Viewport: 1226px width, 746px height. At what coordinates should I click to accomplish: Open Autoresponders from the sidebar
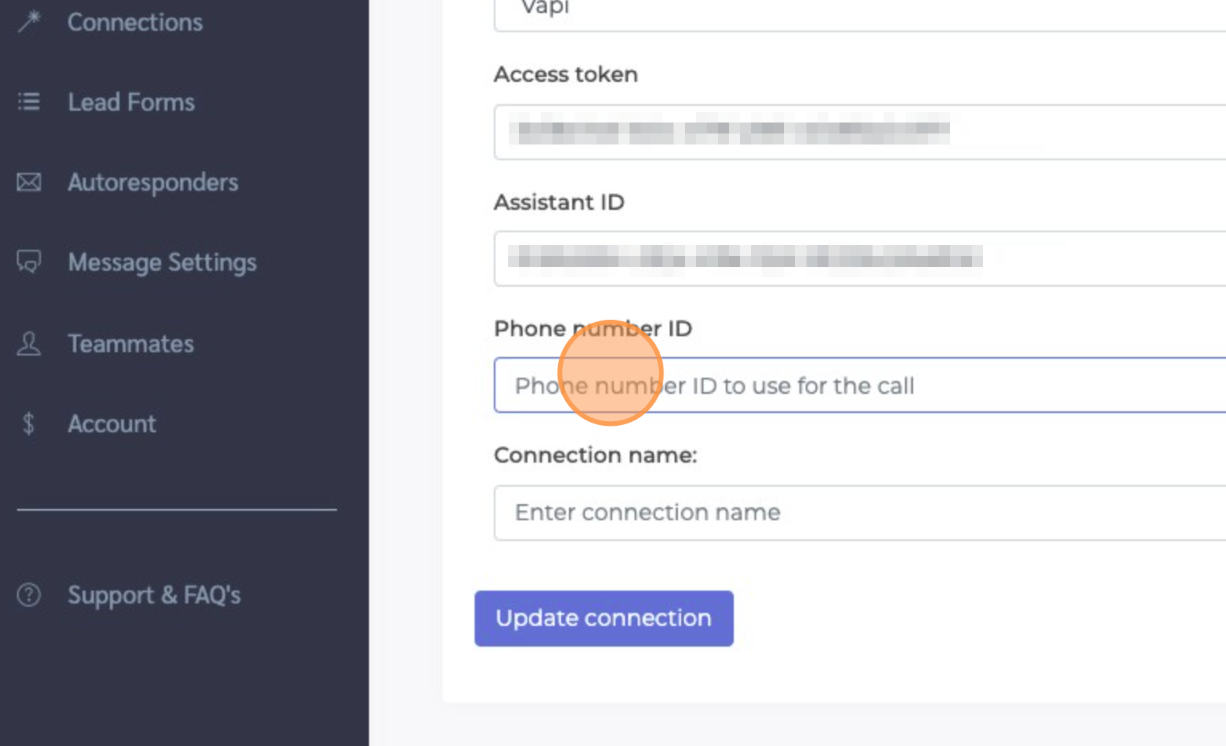[152, 182]
